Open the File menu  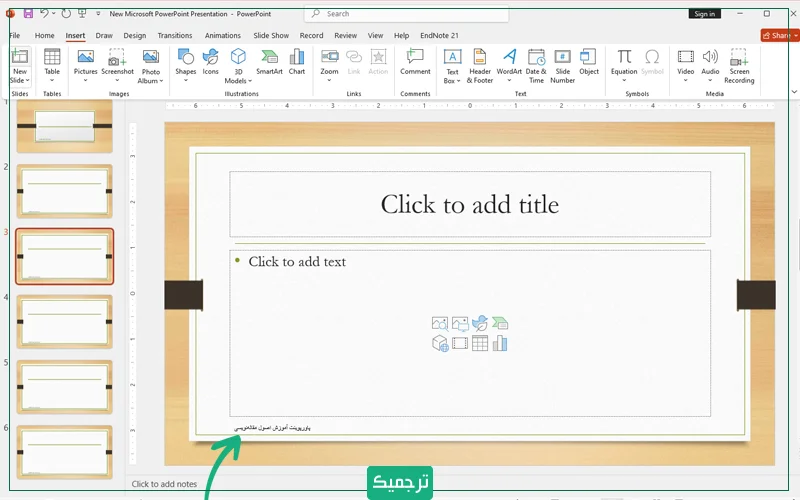click(15, 35)
